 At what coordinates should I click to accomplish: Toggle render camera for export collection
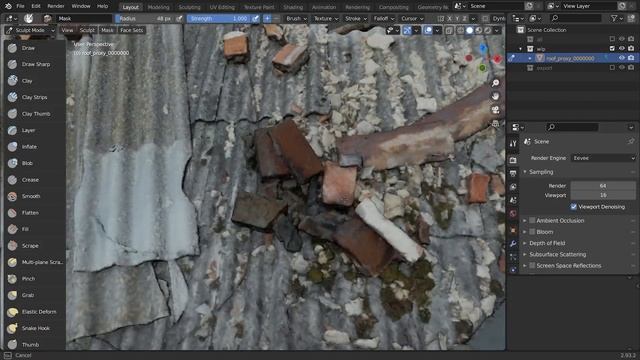pyautogui.click(x=631, y=68)
